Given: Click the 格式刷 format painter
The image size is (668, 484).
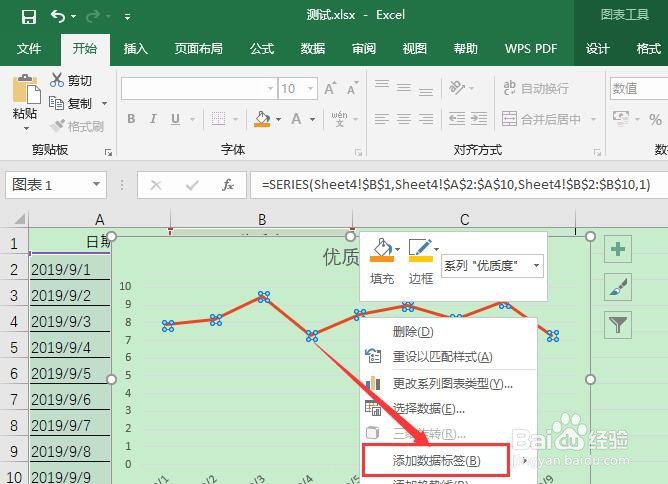Looking at the screenshot, I should [x=77, y=126].
